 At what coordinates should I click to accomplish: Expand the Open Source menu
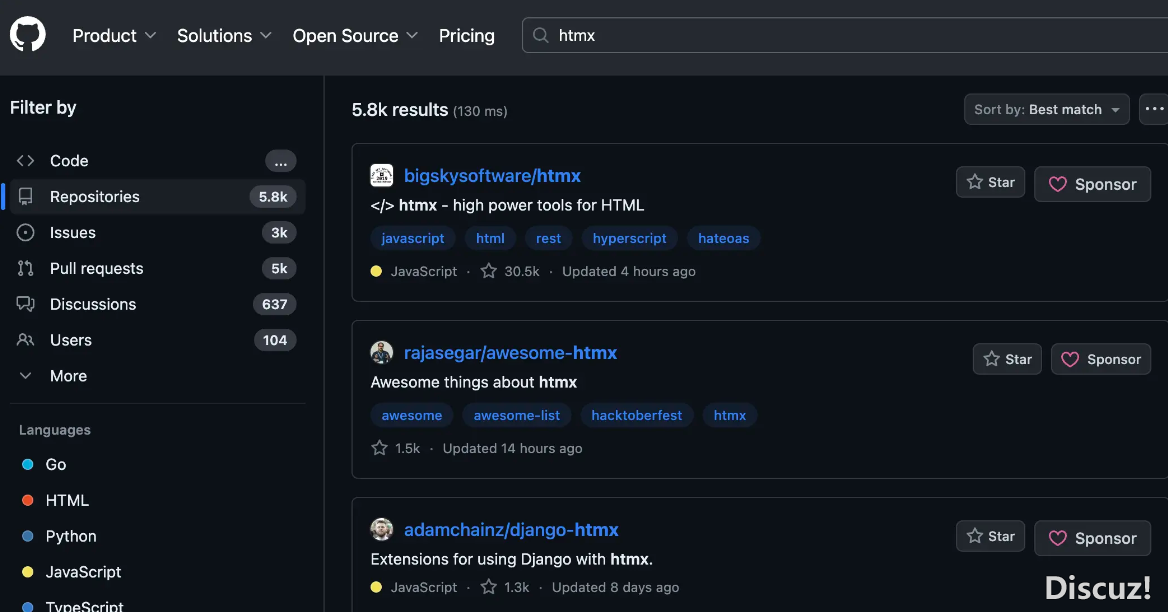tap(355, 36)
